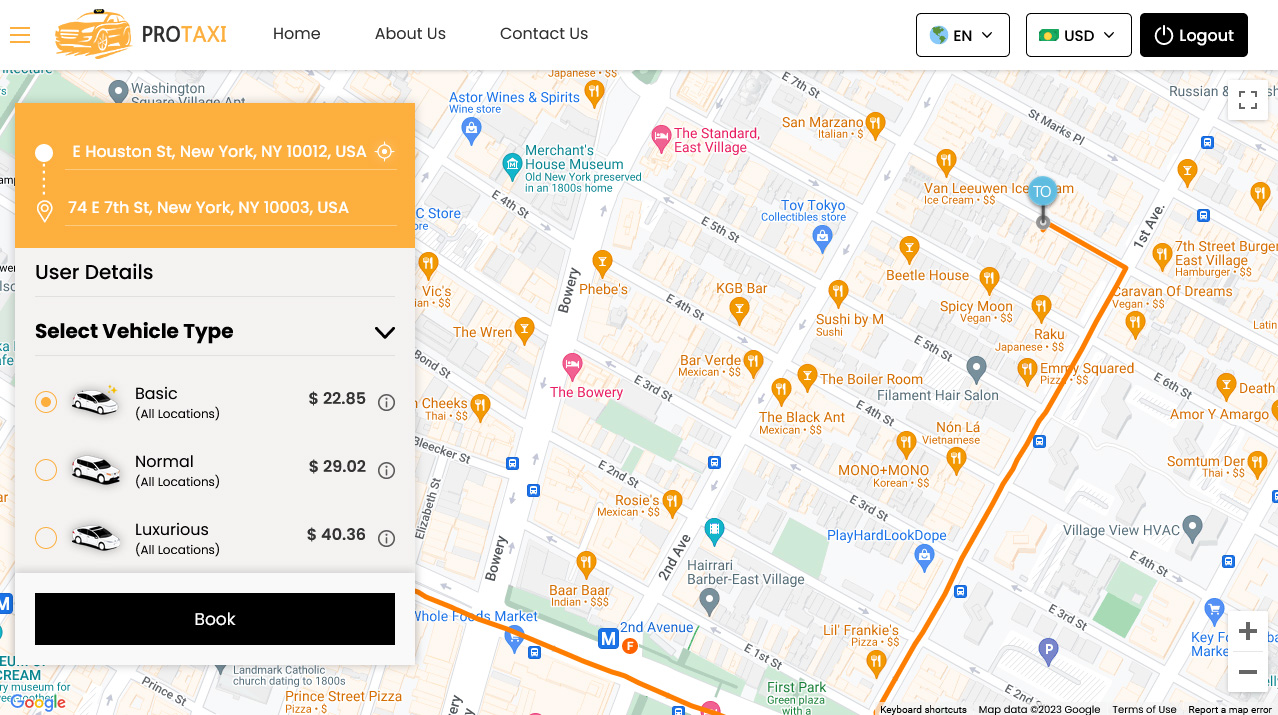Open the USD currency dropdown
The height and width of the screenshot is (715, 1278).
[1079, 35]
